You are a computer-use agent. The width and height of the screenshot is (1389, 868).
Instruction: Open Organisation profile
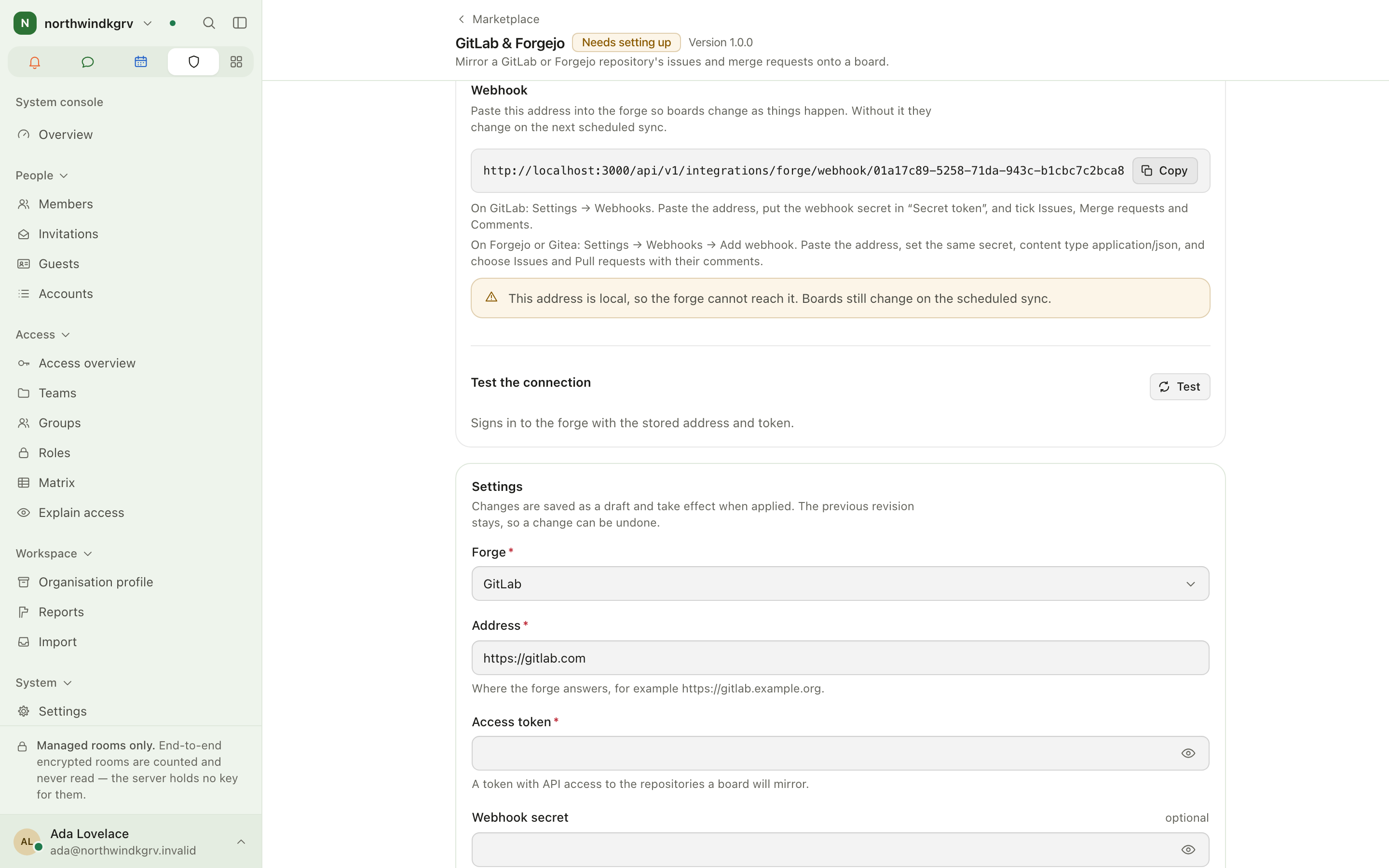click(131, 582)
